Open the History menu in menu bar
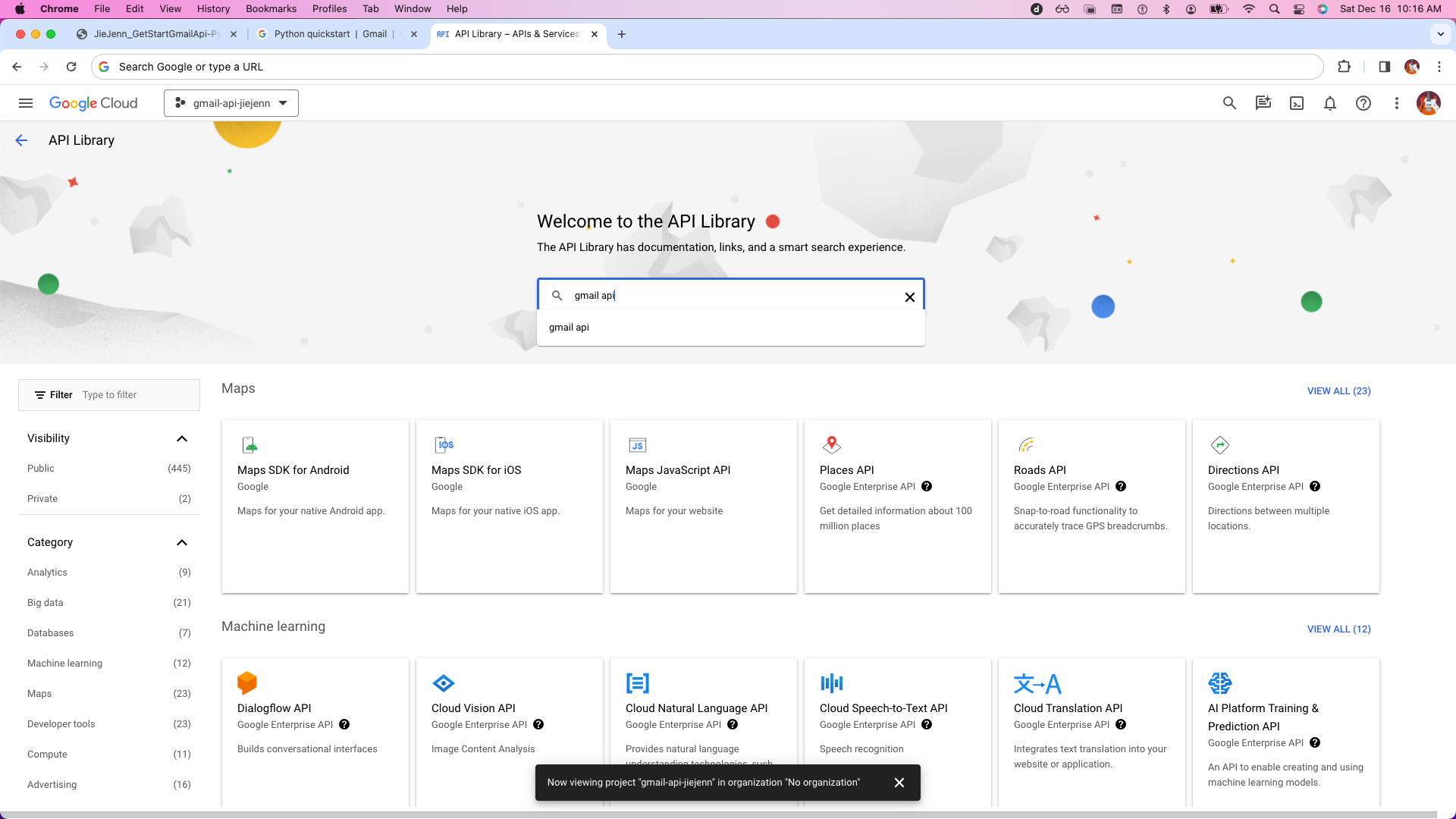This screenshot has width=1456, height=819. click(213, 9)
